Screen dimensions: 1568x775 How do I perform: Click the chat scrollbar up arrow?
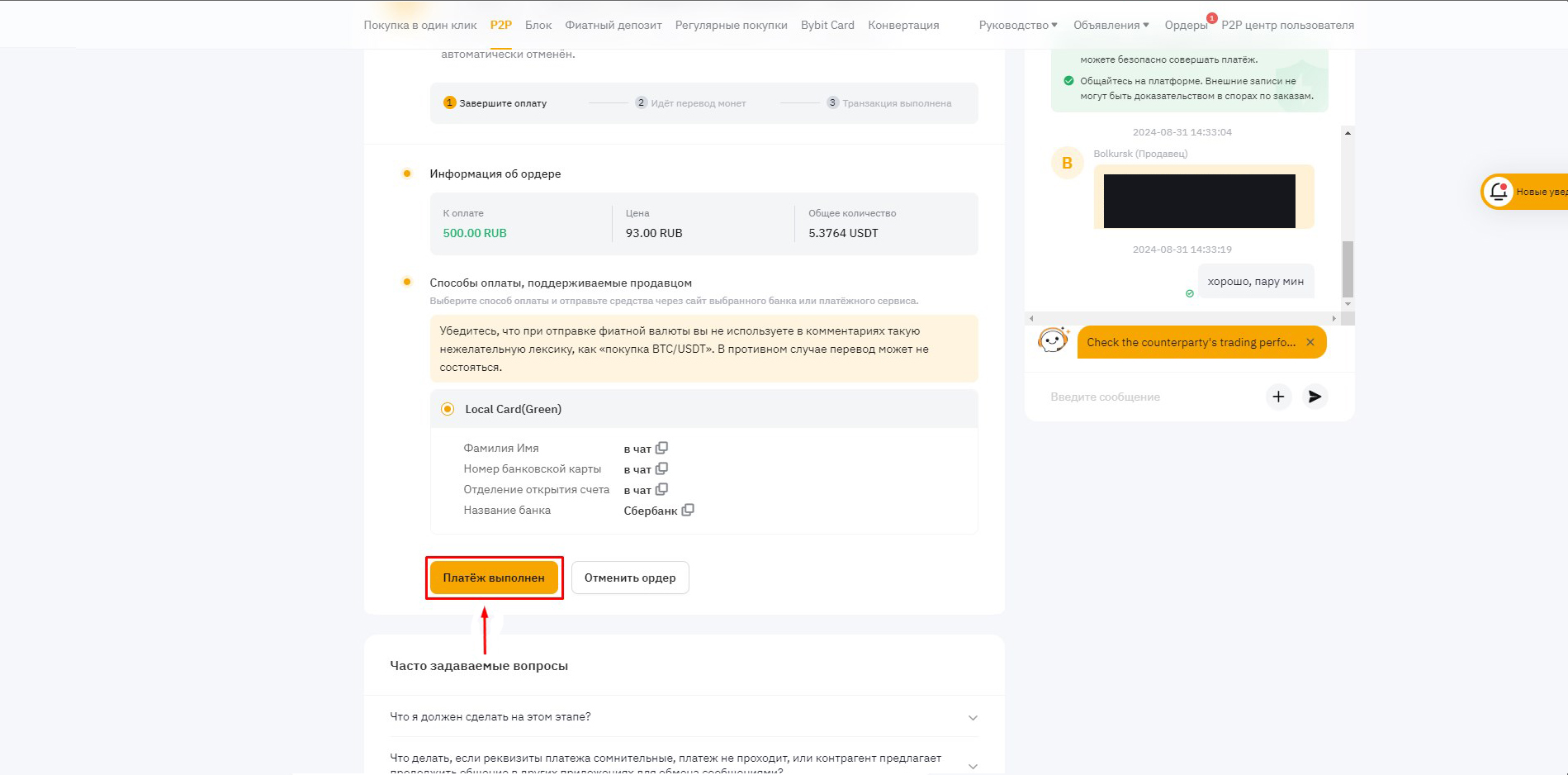click(x=1348, y=132)
